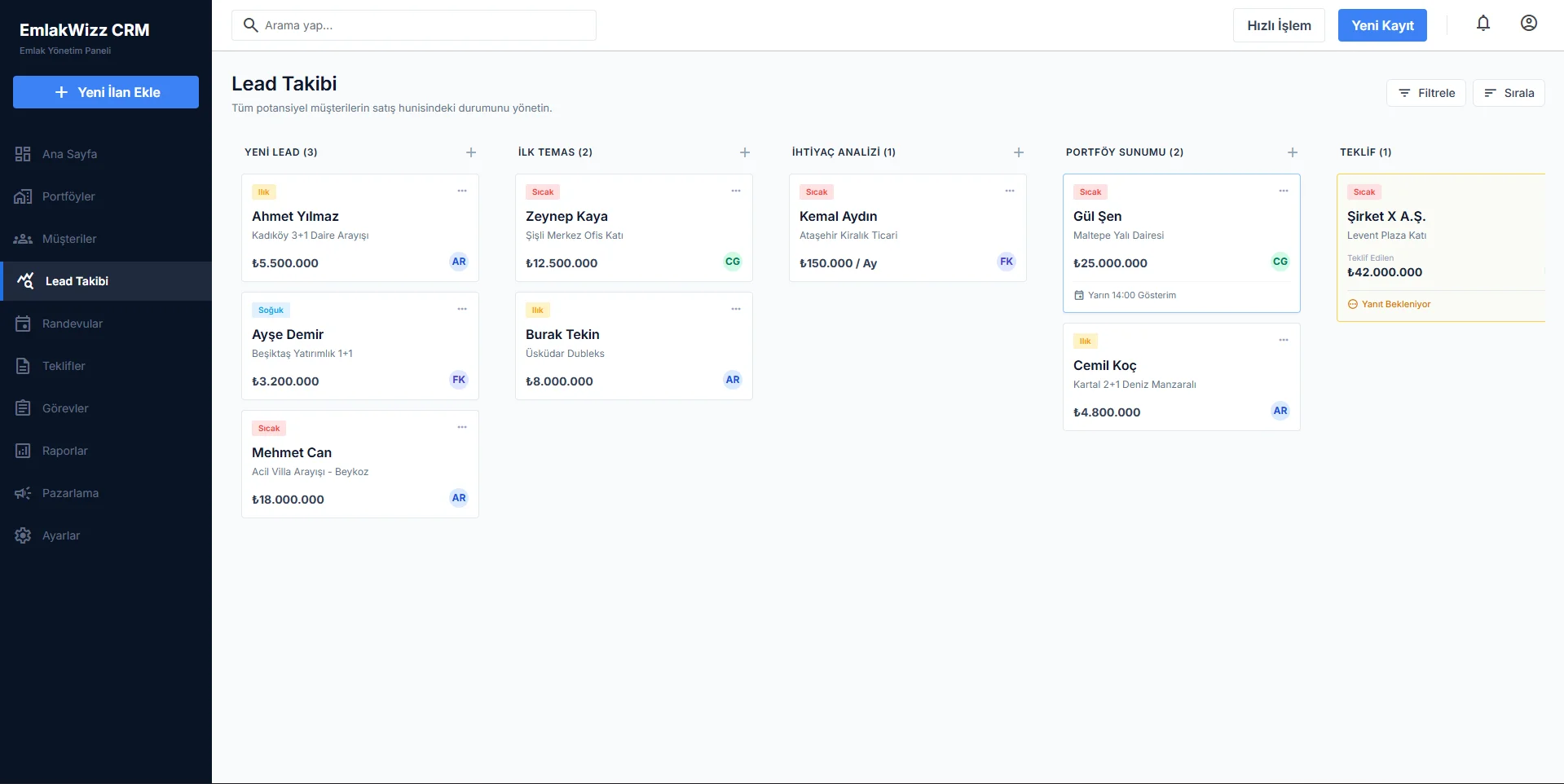The height and width of the screenshot is (784, 1564).
Task: Click CG avatar on Zeynep Kaya card
Action: pyautogui.click(x=733, y=262)
